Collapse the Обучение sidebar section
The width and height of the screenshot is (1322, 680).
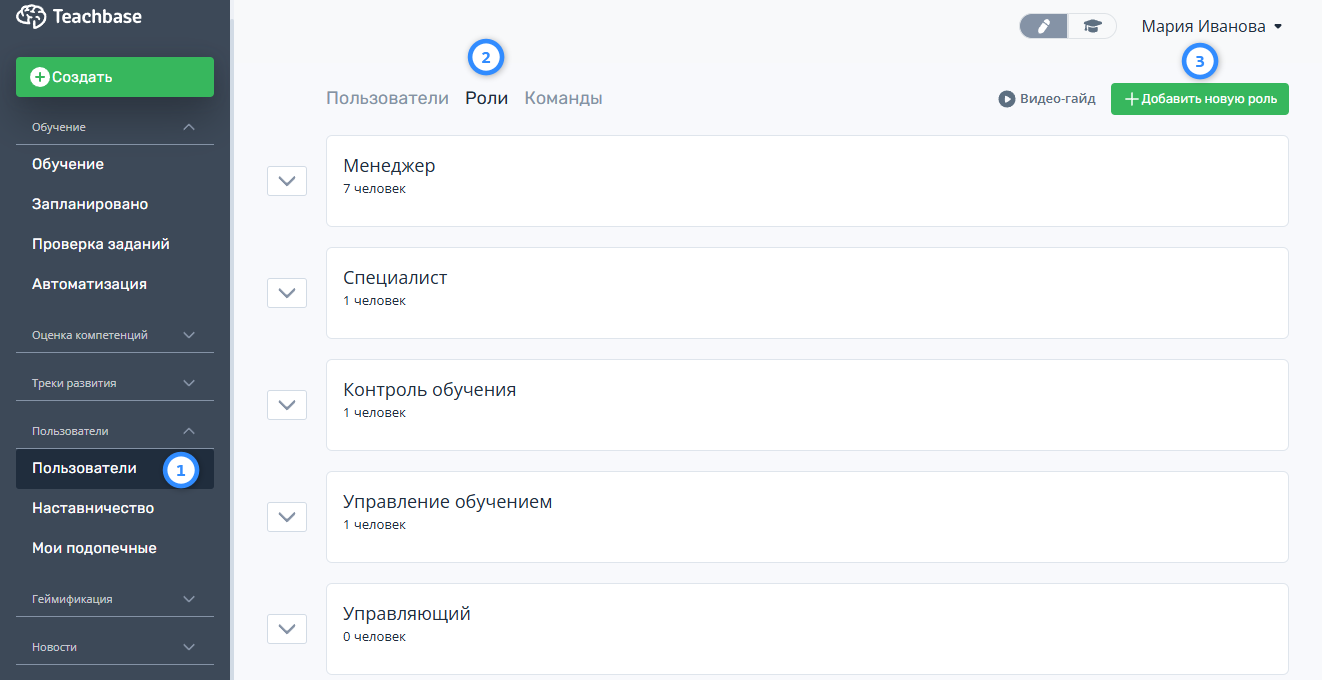189,127
